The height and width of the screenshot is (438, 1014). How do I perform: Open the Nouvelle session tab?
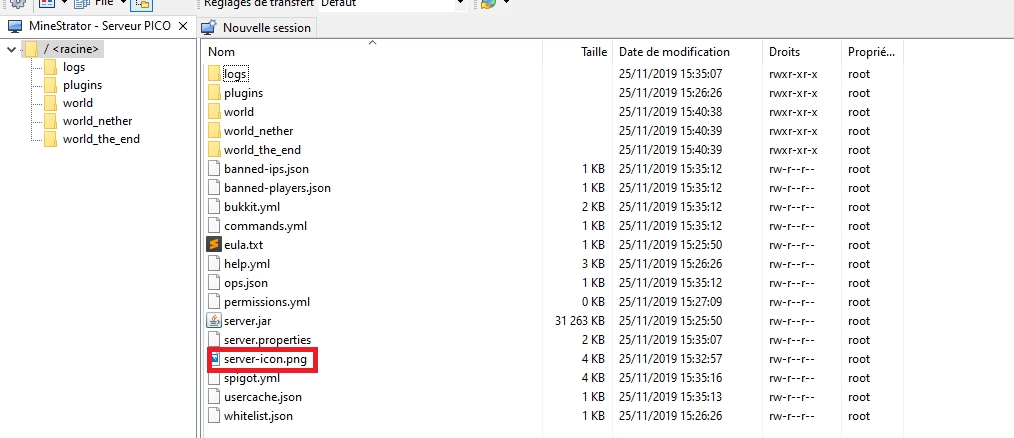[x=266, y=28]
